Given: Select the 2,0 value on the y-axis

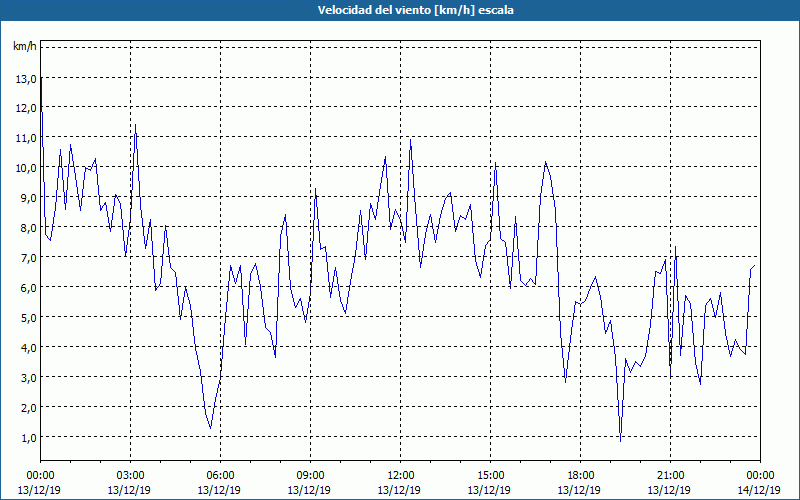Looking at the screenshot, I should [28, 407].
